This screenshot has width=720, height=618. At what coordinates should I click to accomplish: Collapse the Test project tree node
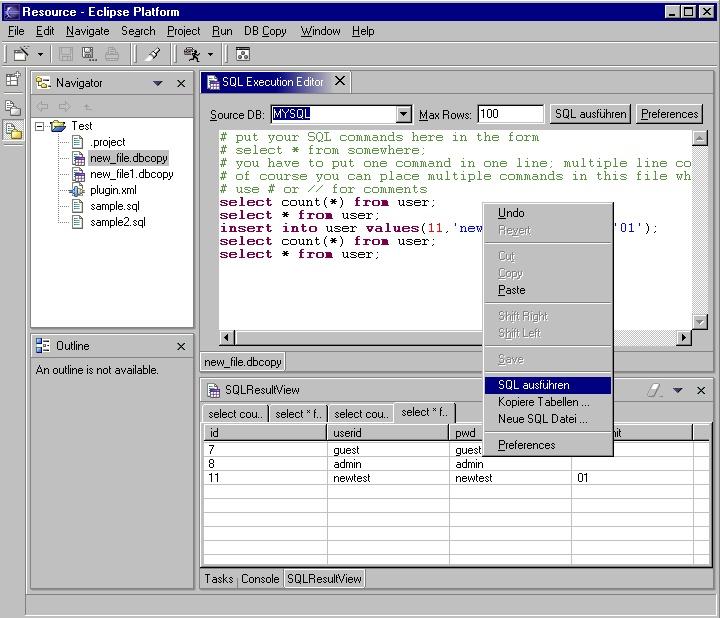click(40, 126)
